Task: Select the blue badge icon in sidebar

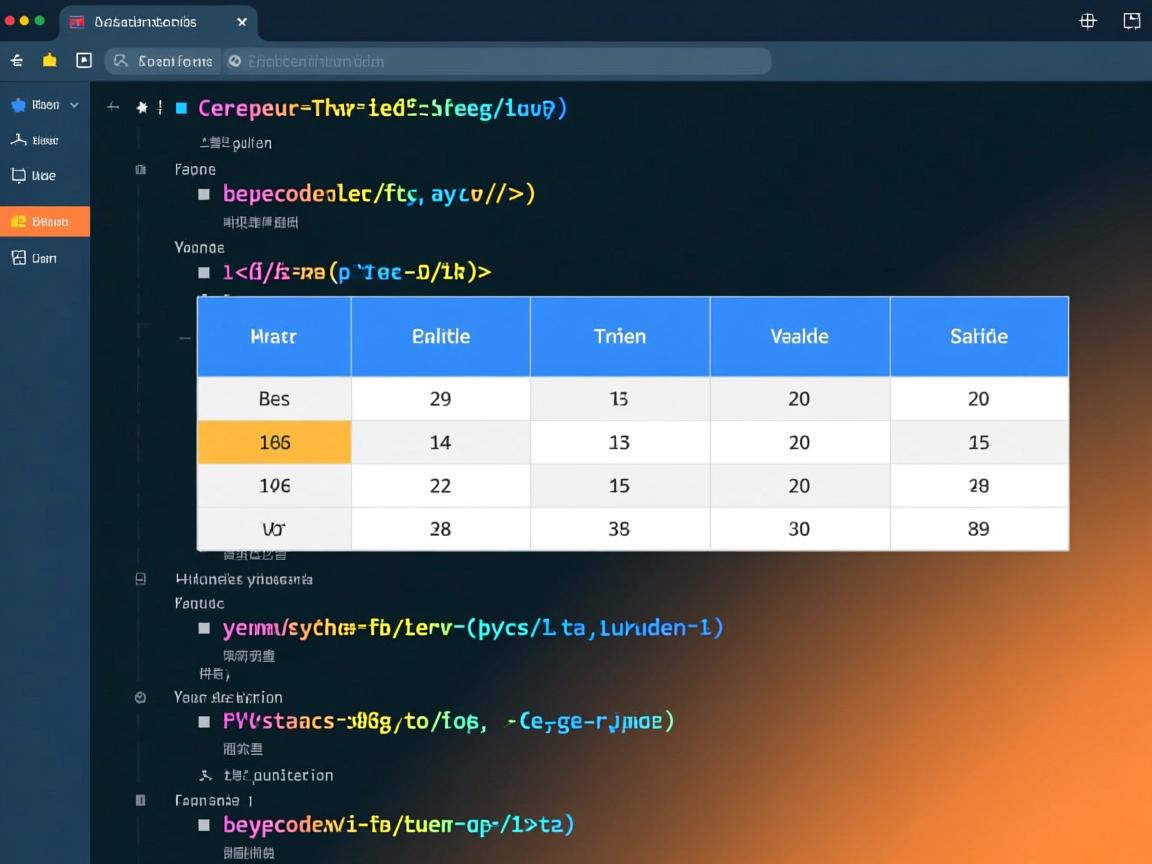Action: pyautogui.click(x=18, y=105)
